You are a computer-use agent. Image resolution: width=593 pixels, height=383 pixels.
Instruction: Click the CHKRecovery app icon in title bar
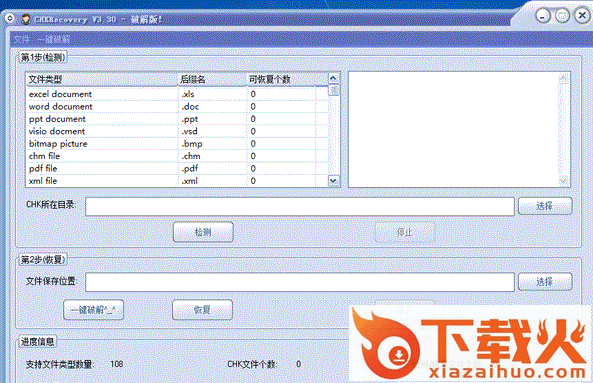(x=26, y=19)
